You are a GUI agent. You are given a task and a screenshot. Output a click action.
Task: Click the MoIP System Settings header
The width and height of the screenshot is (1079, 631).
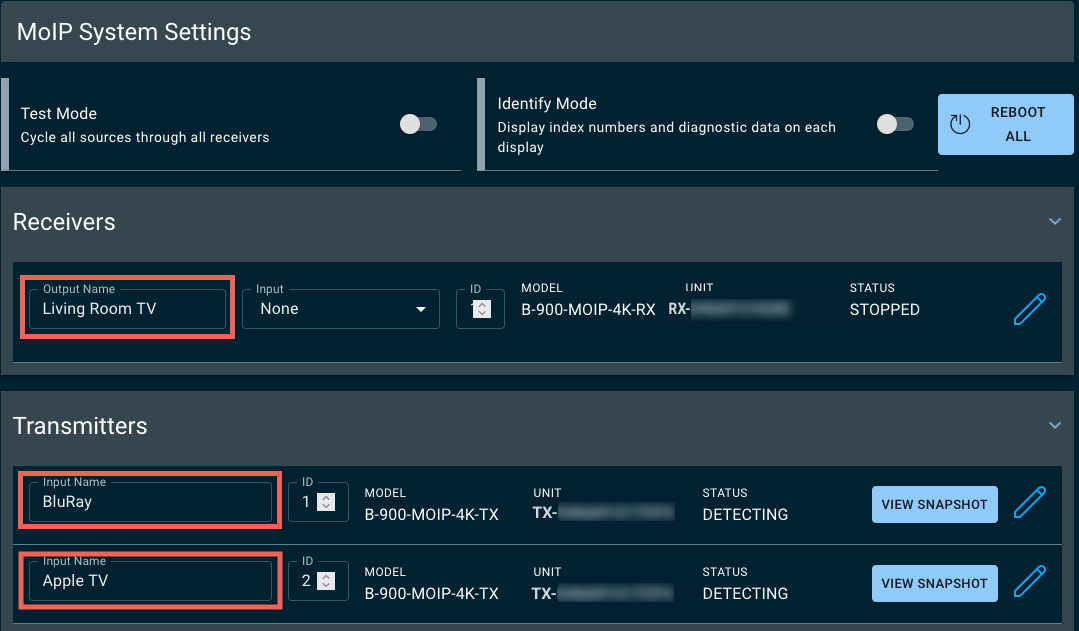[x=134, y=32]
